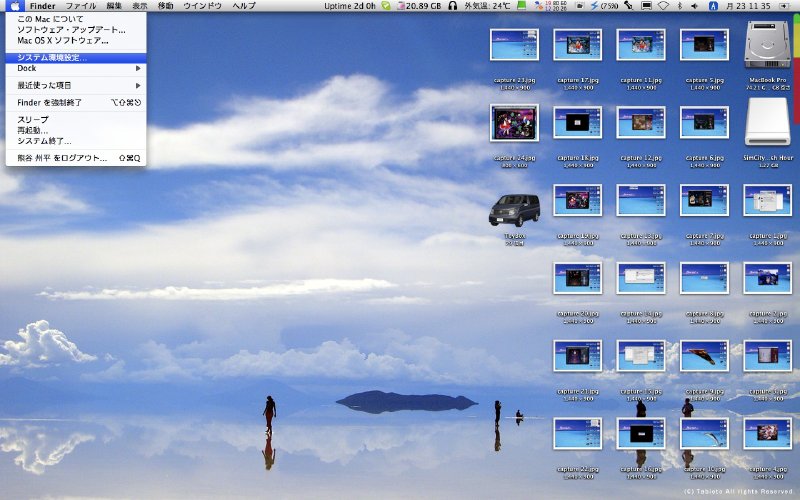Select the capture 6.jpg thumbnail
Viewport: 800px width, 500px height.
704,122
